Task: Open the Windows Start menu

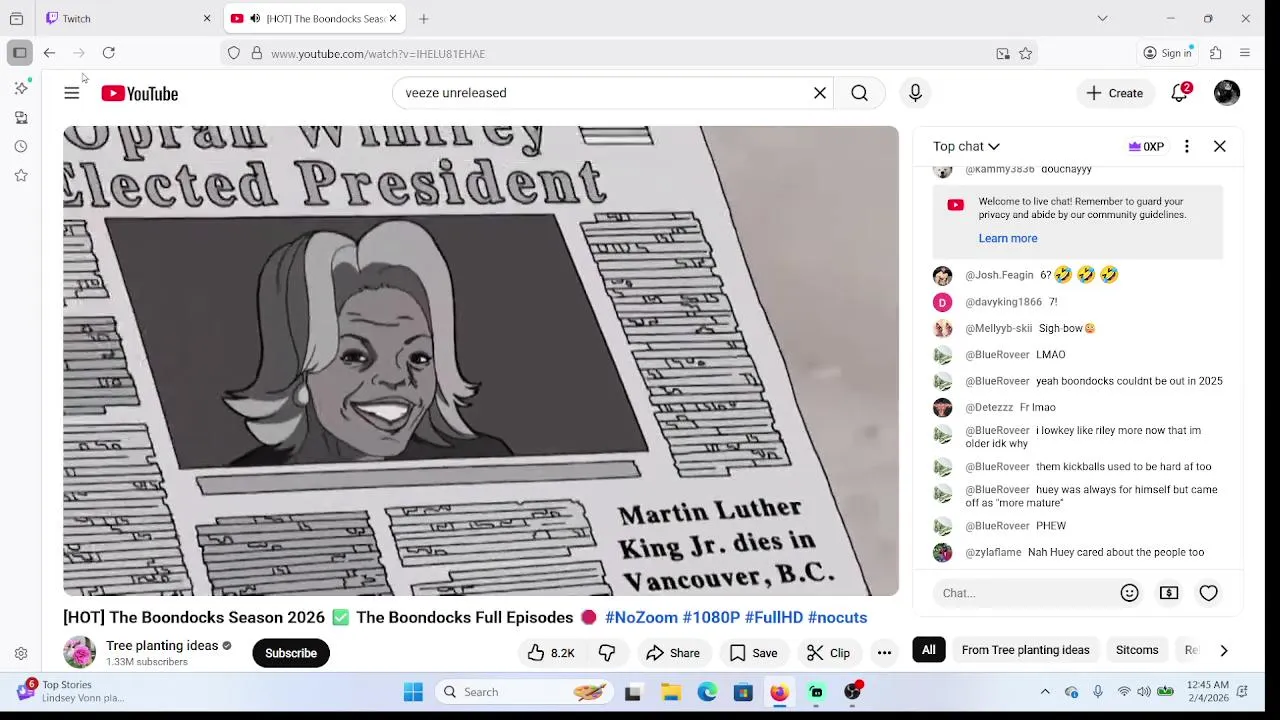Action: [413, 692]
